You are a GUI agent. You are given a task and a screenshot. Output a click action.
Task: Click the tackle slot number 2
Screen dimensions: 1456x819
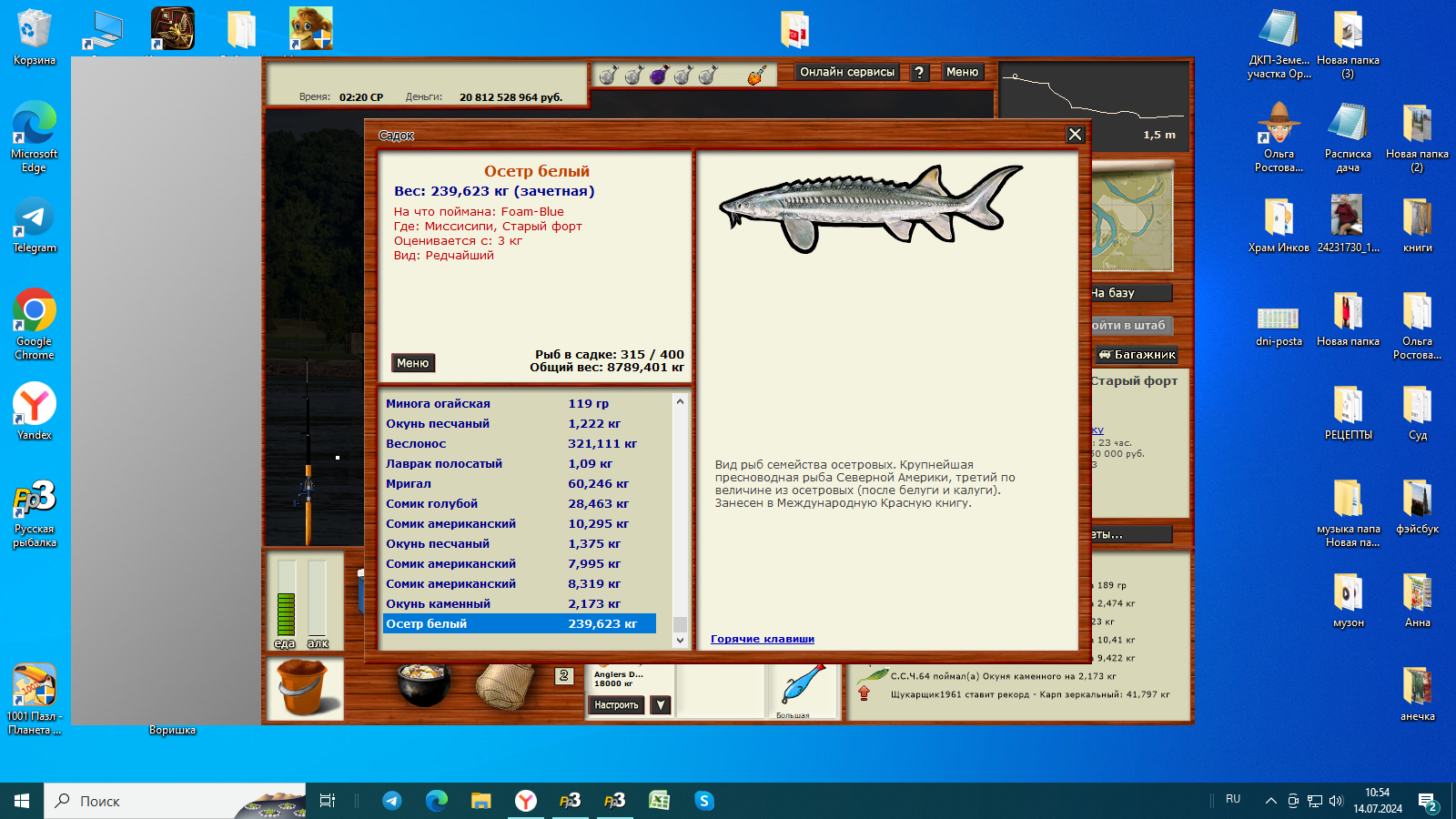[564, 676]
